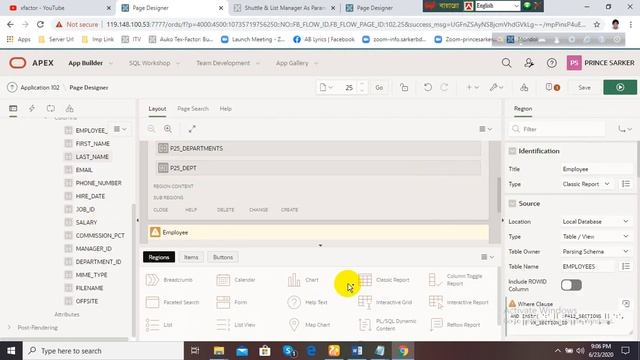
Task: Save the page
Action: click(x=584, y=87)
